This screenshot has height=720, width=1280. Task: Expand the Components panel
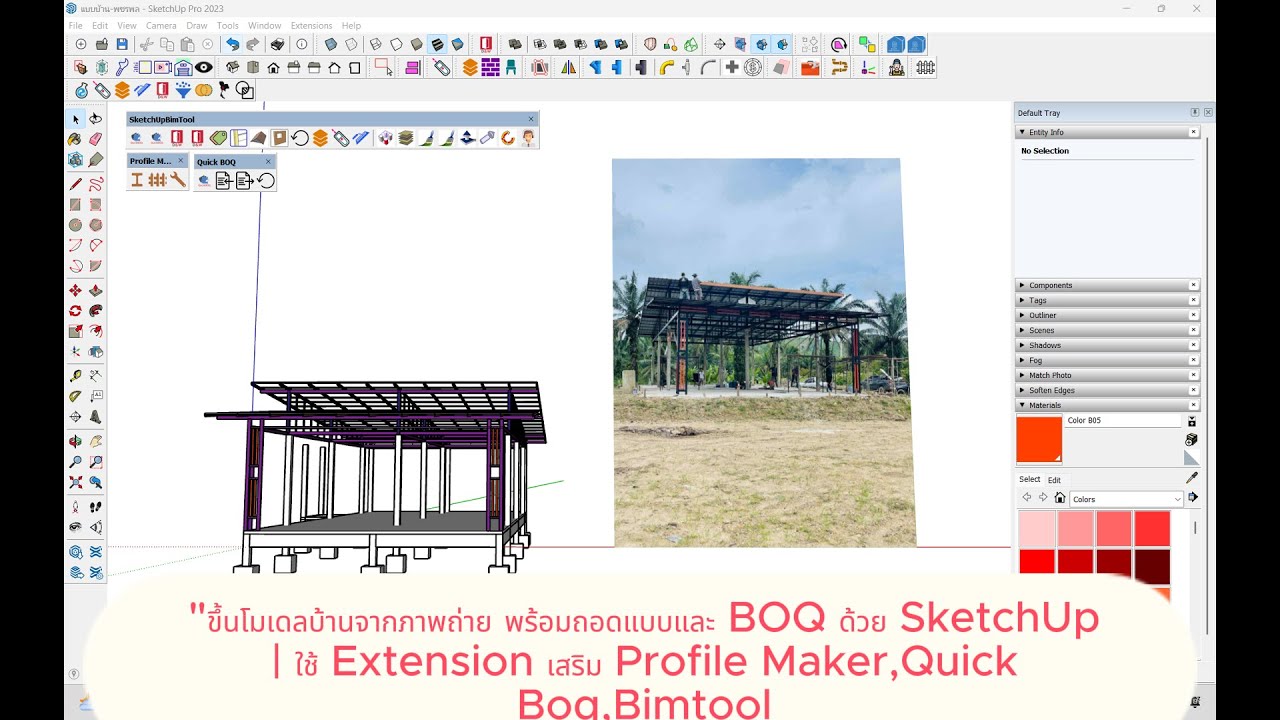(1108, 285)
